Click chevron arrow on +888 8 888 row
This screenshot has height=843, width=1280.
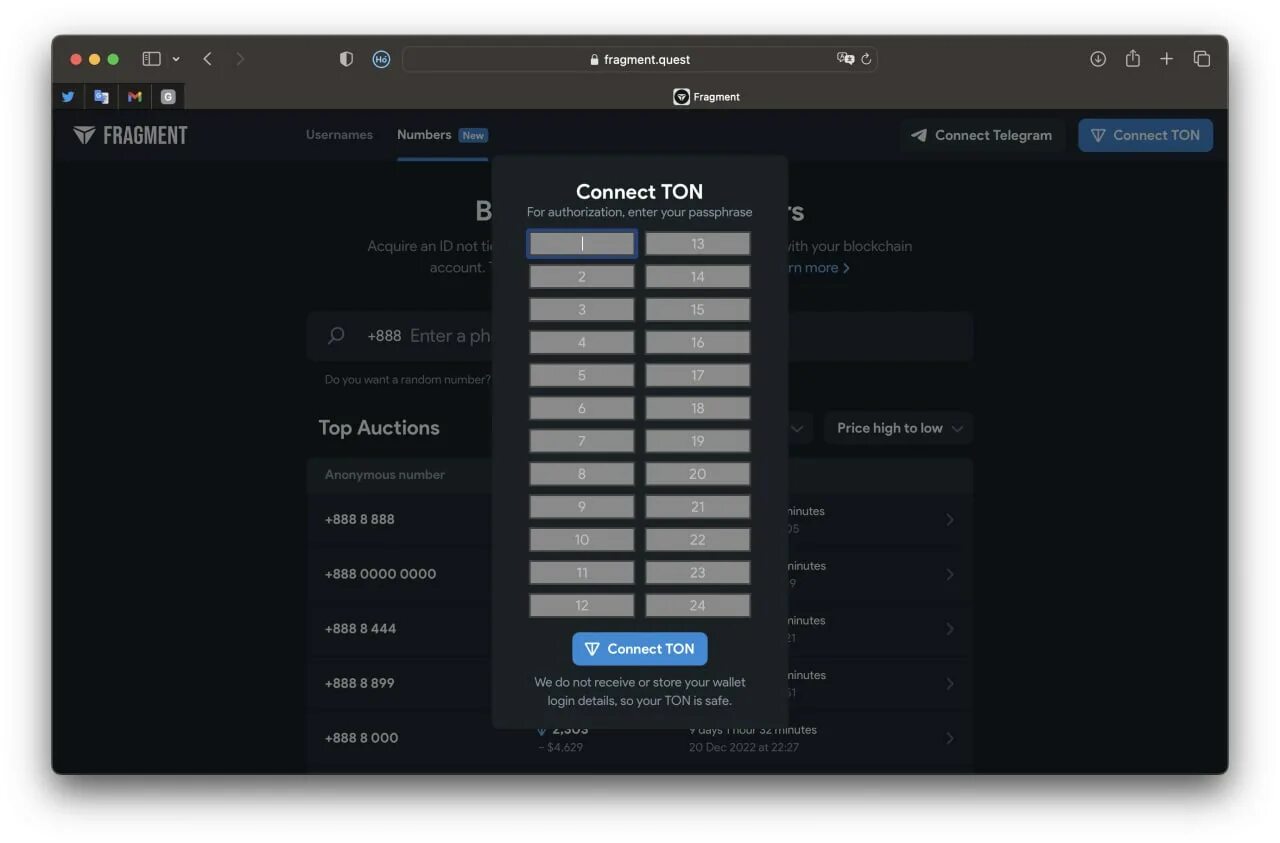[x=950, y=520]
